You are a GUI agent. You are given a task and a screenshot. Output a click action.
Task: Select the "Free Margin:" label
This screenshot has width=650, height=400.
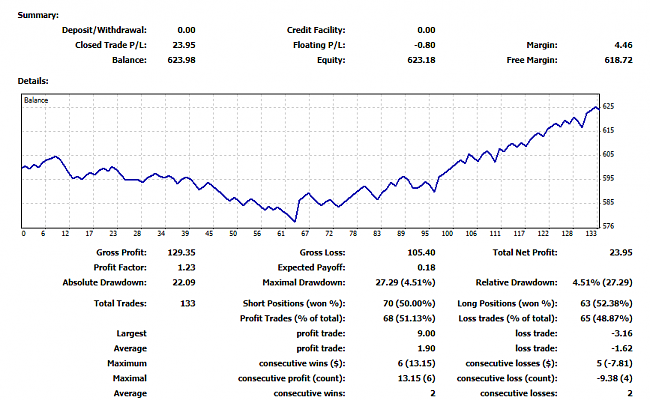(x=532, y=60)
